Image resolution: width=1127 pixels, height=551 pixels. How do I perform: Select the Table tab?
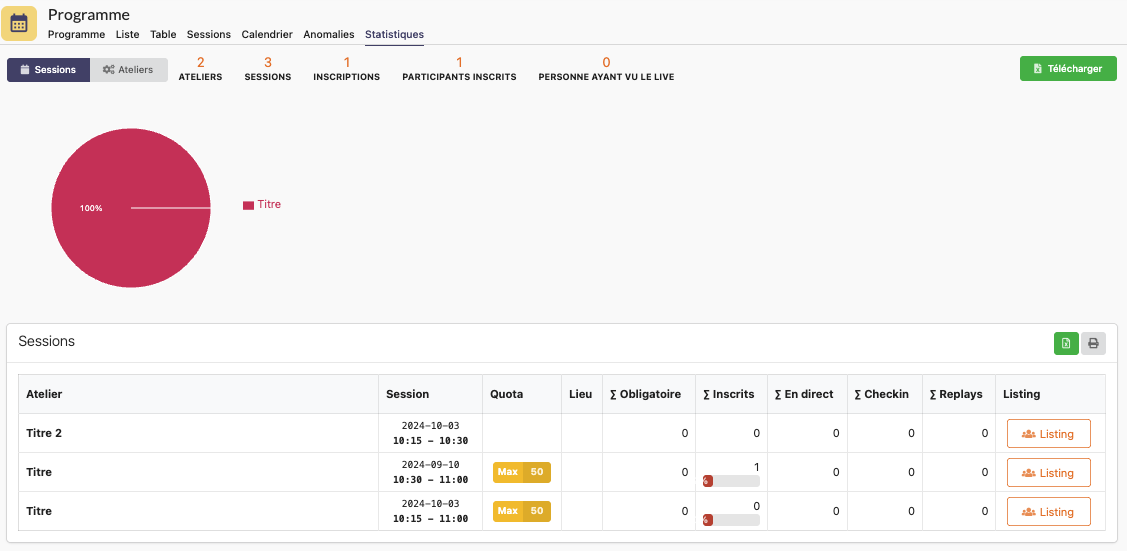163,34
